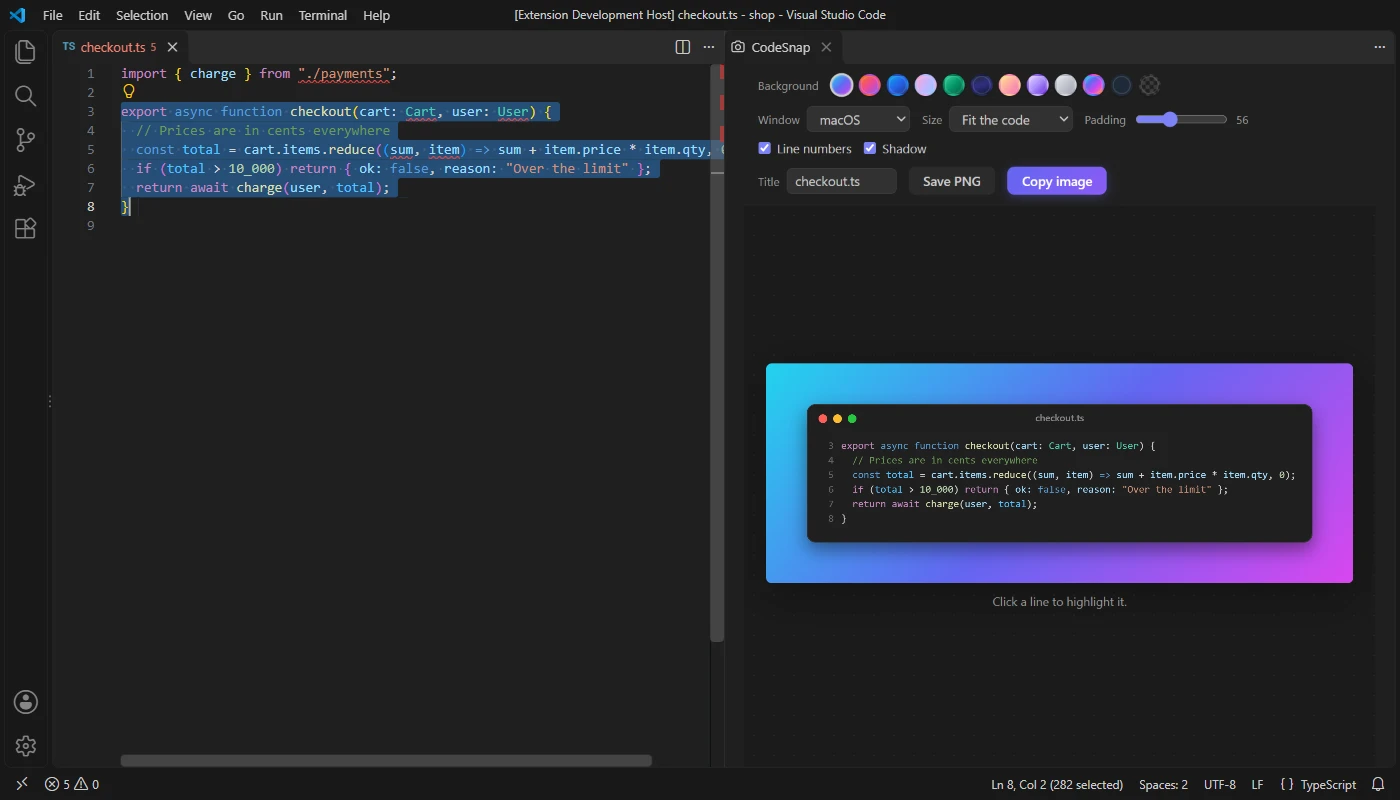Disable the Line numbers checkbox

coord(765,149)
